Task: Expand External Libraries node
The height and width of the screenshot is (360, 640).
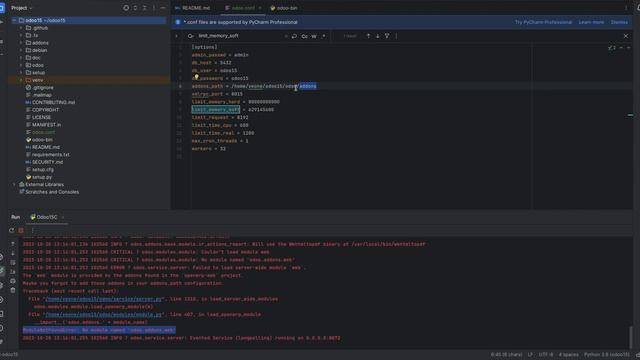Action: 15,184
